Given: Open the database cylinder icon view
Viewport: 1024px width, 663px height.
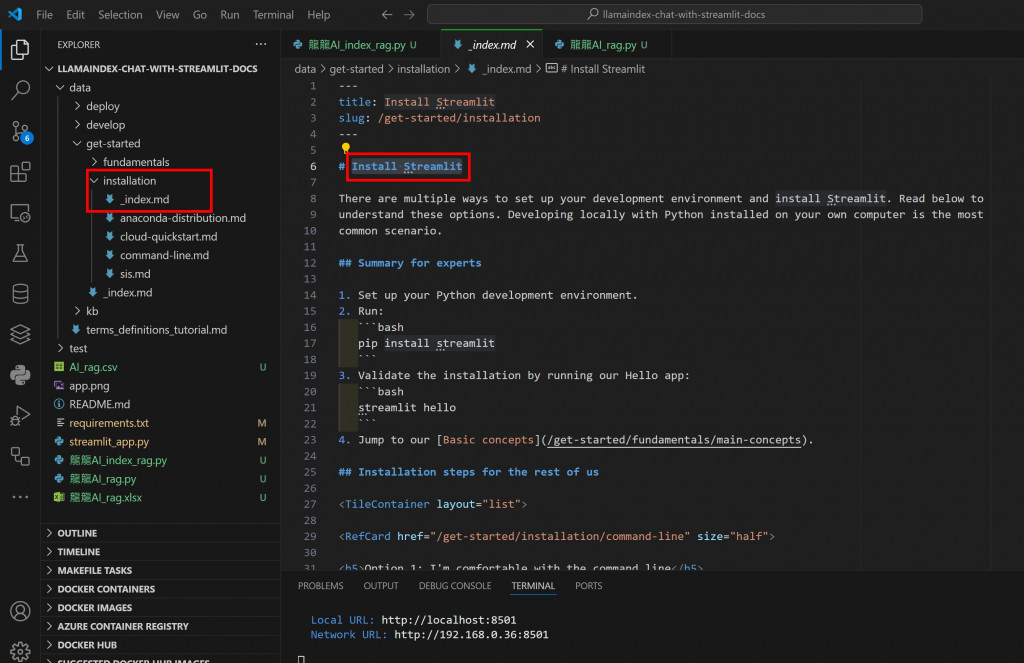Looking at the screenshot, I should pyautogui.click(x=20, y=294).
